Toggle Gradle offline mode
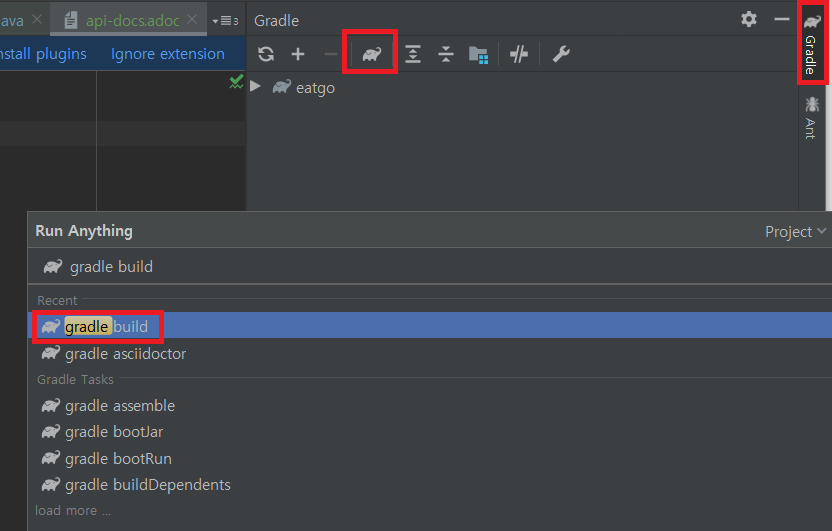The width and height of the screenshot is (832, 531). [518, 54]
